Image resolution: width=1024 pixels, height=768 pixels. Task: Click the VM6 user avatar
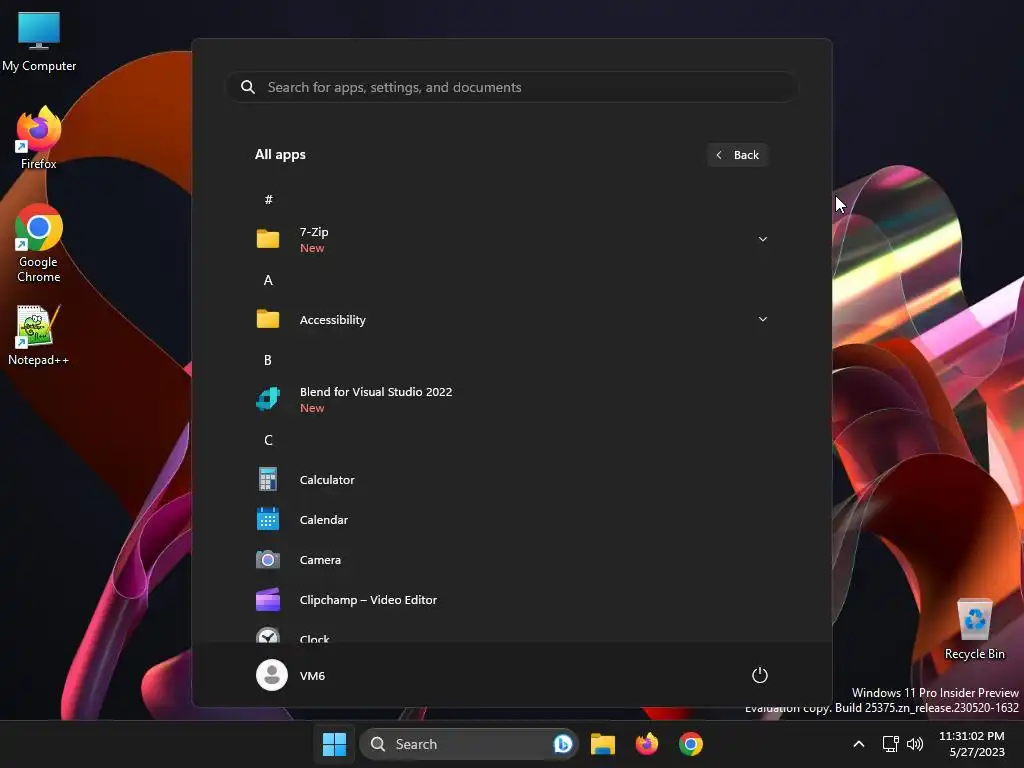[272, 675]
